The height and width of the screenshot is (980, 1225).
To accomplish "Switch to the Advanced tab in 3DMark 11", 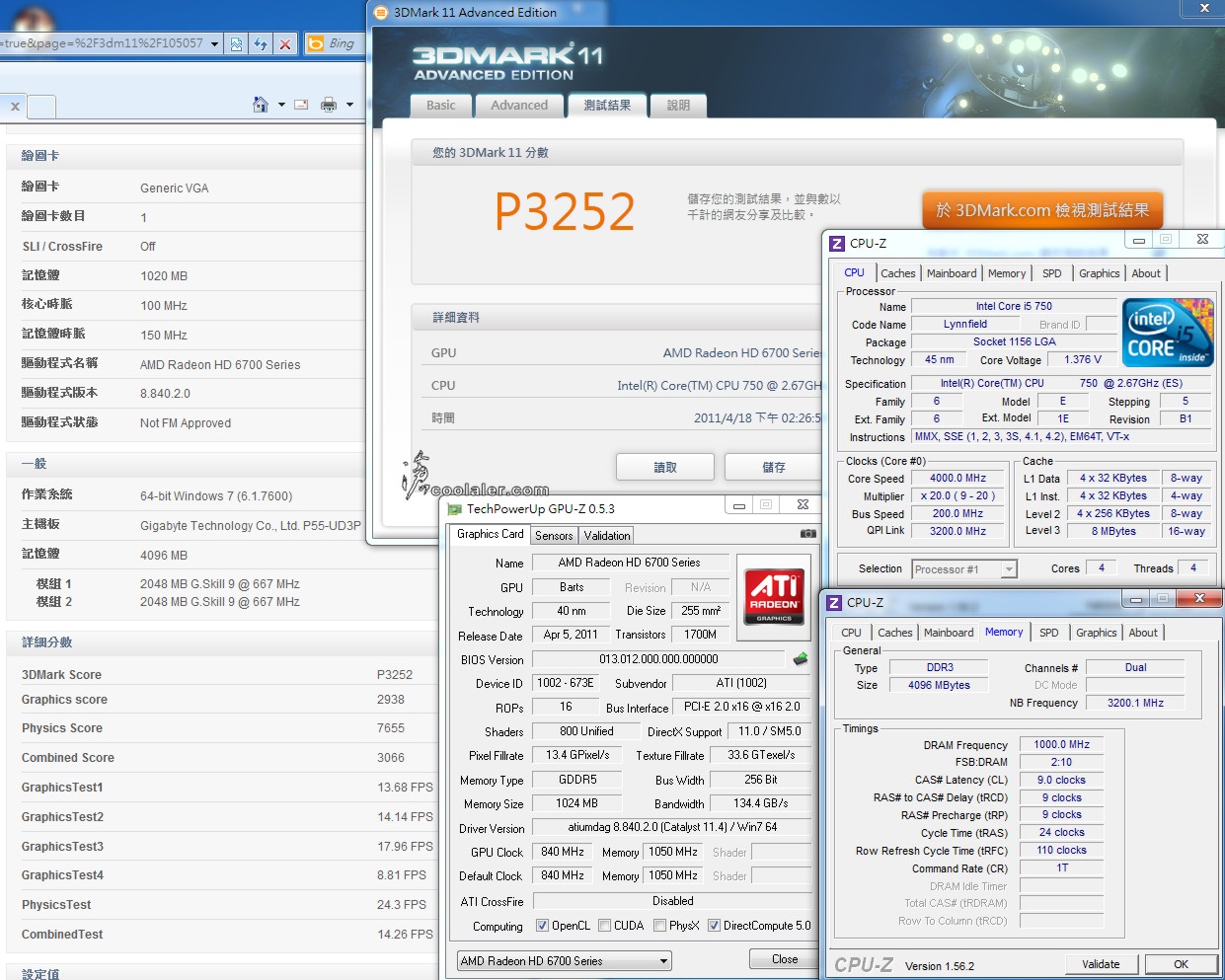I will (519, 106).
